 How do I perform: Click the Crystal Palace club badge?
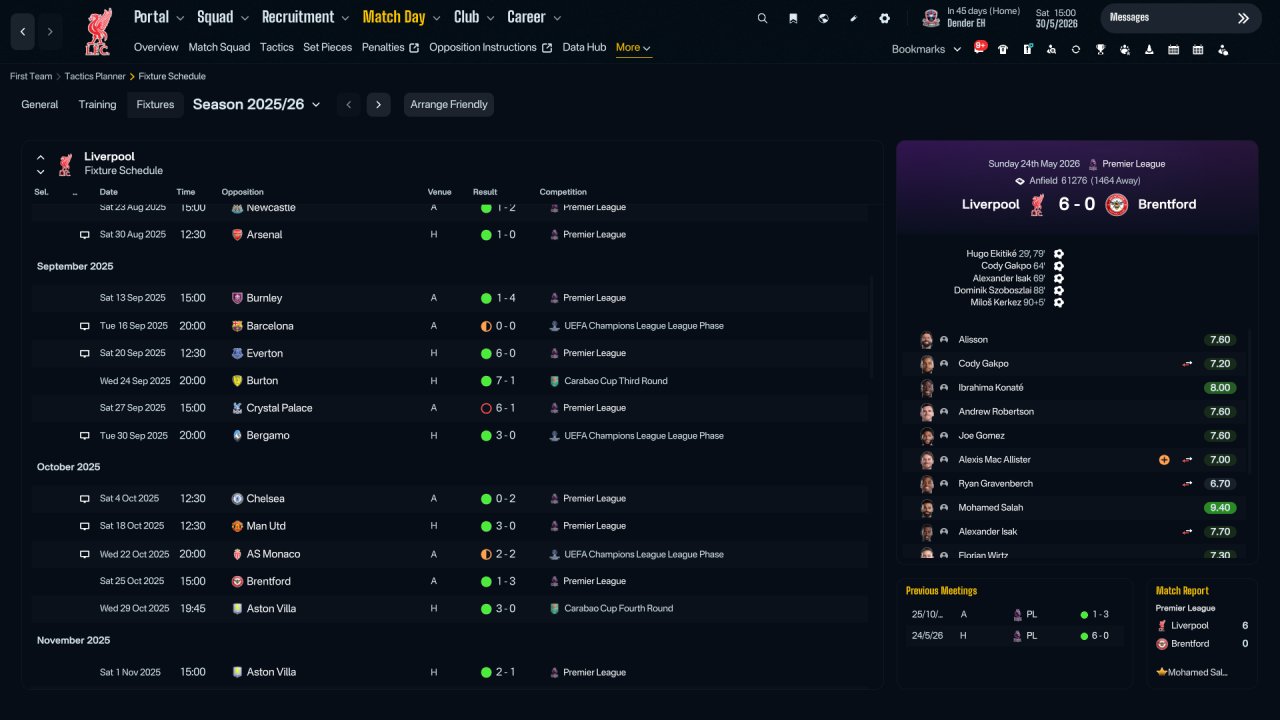[237, 408]
